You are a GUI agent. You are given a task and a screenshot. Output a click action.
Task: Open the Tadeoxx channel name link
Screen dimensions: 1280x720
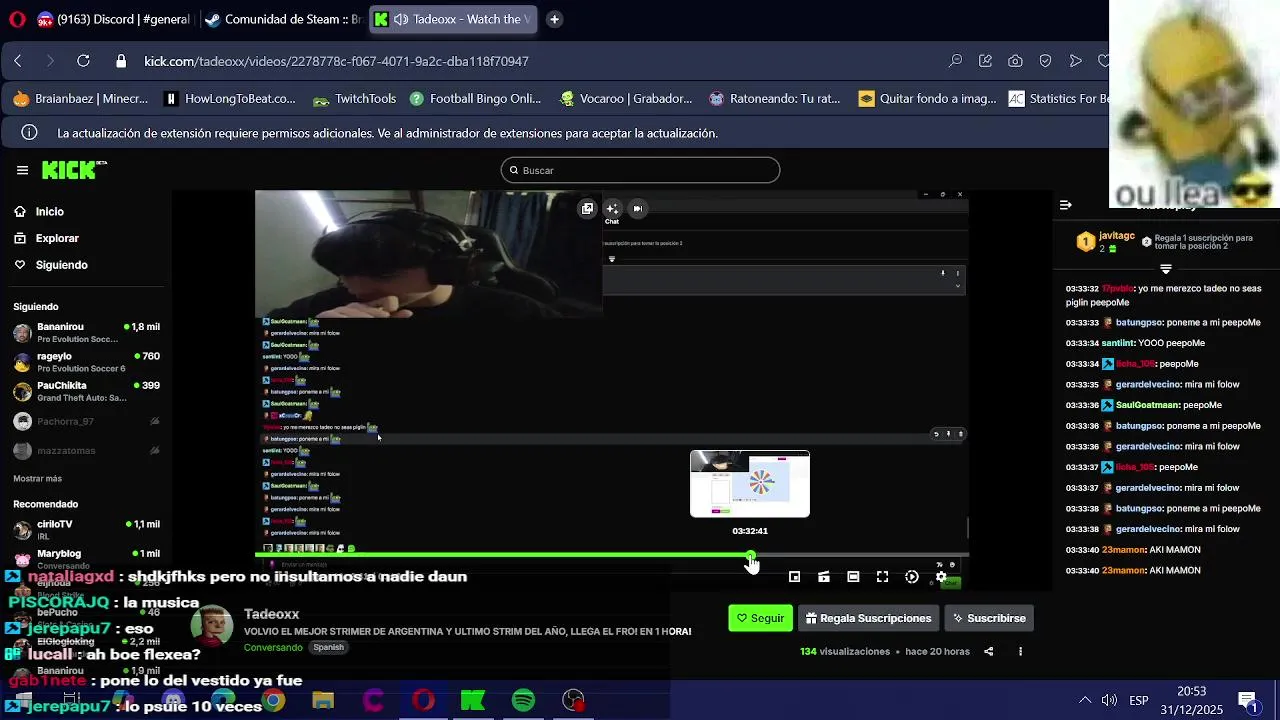[x=271, y=614]
